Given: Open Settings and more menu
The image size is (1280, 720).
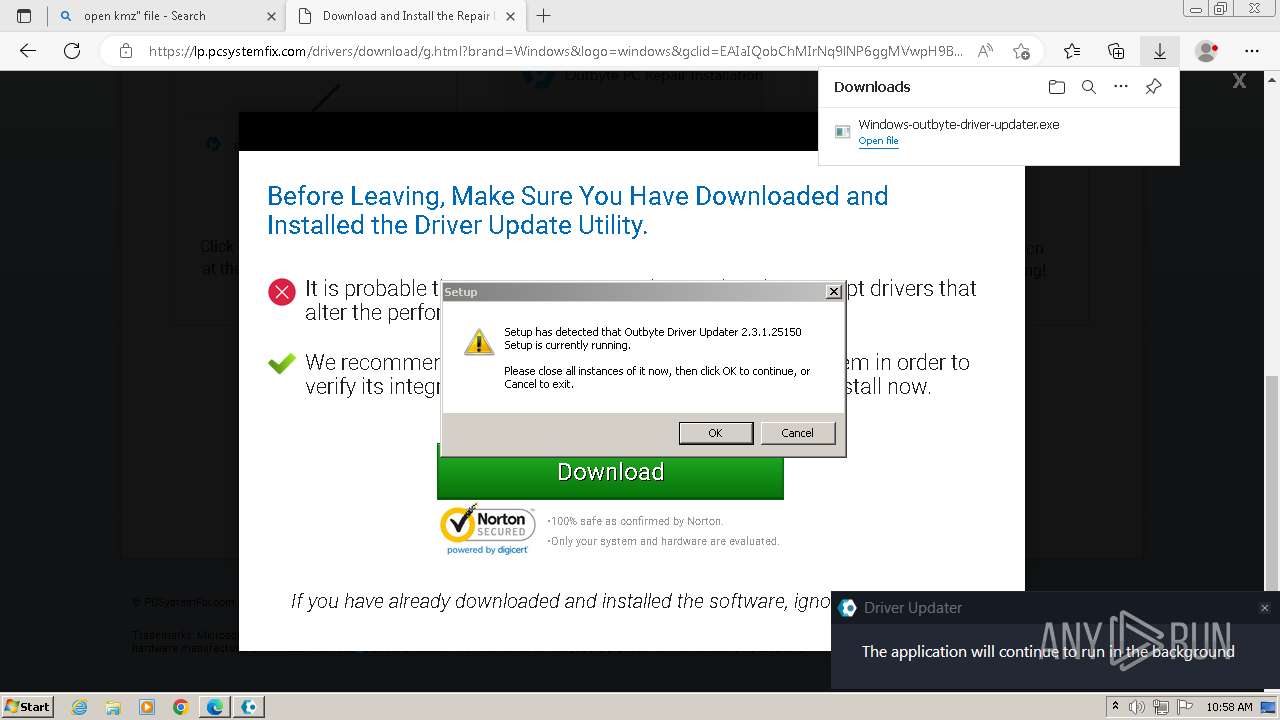Looking at the screenshot, I should pyautogui.click(x=1251, y=51).
